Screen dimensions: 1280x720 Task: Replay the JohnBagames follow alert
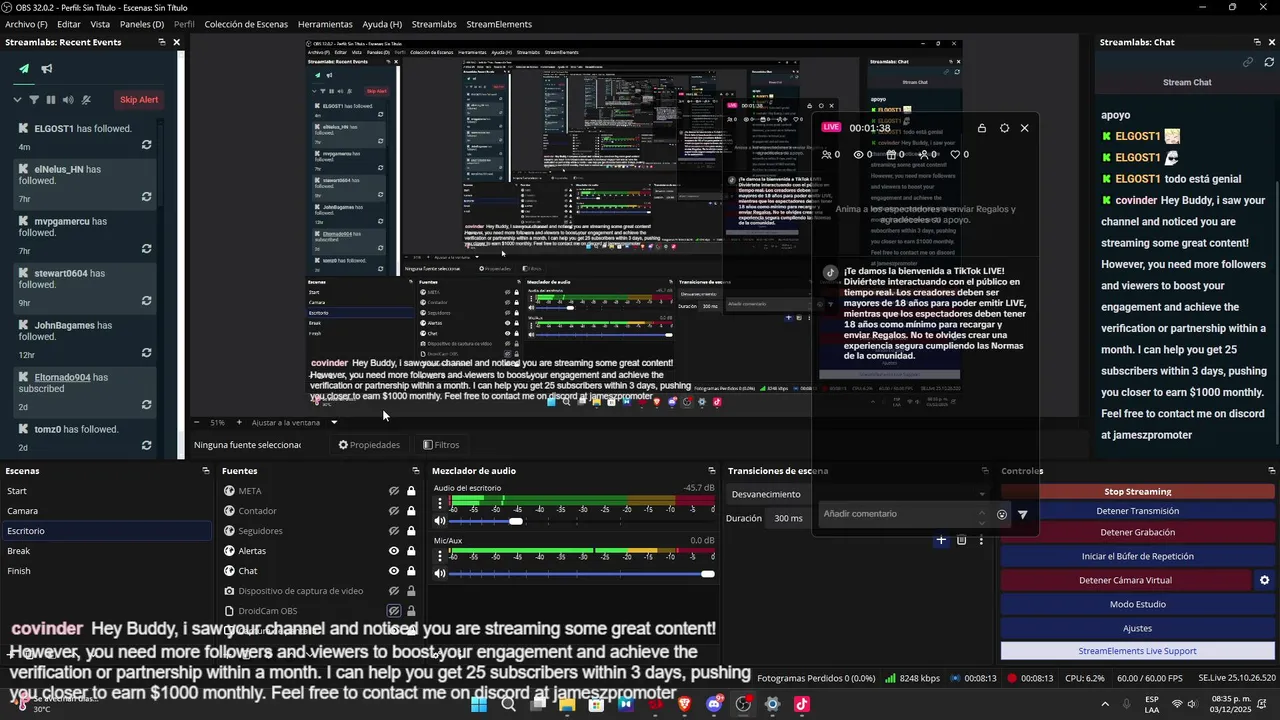tap(146, 353)
